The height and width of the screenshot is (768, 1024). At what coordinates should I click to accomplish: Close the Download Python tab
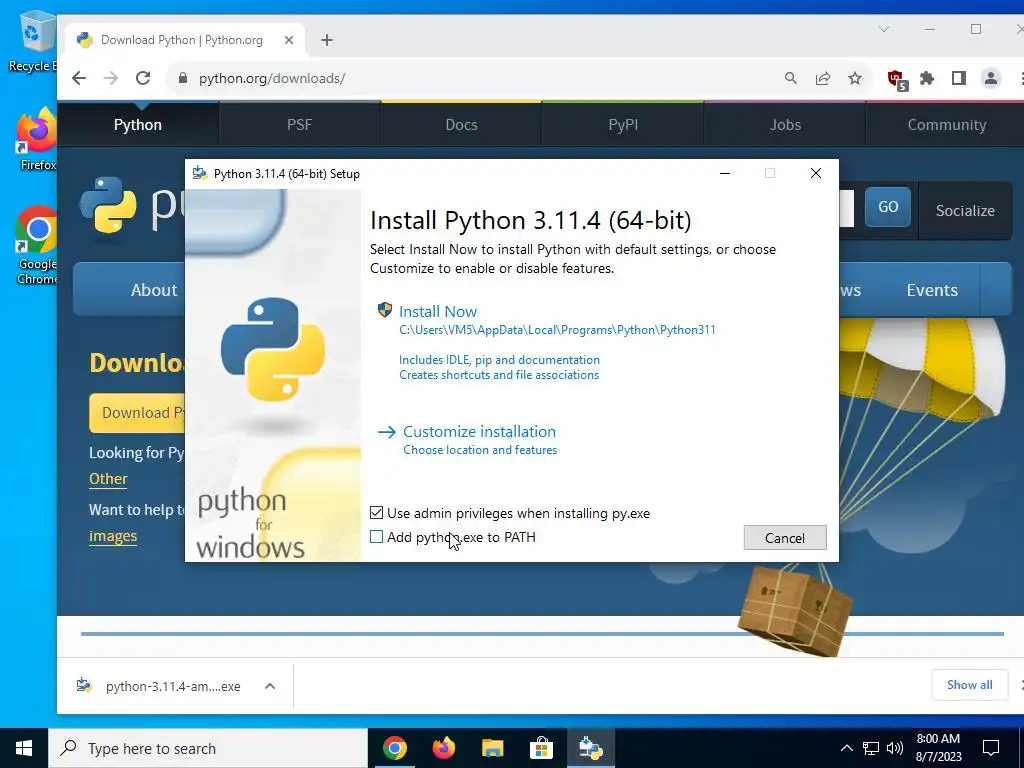(x=289, y=40)
